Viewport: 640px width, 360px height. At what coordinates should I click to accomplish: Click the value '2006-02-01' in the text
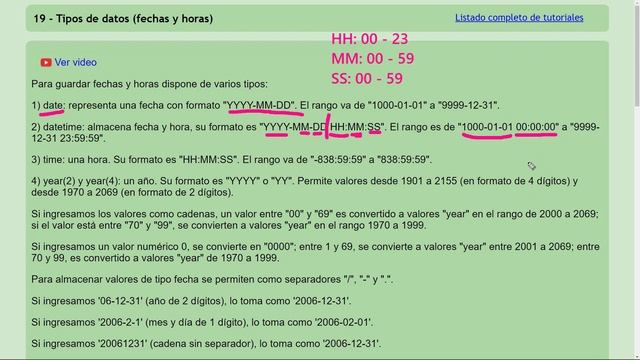point(343,322)
